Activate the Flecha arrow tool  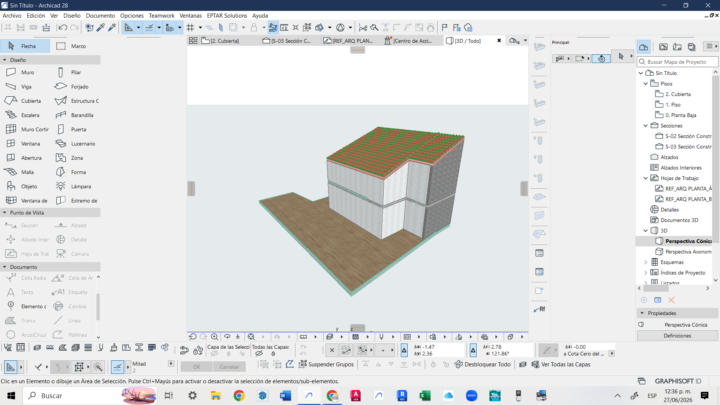pyautogui.click(x=25, y=46)
